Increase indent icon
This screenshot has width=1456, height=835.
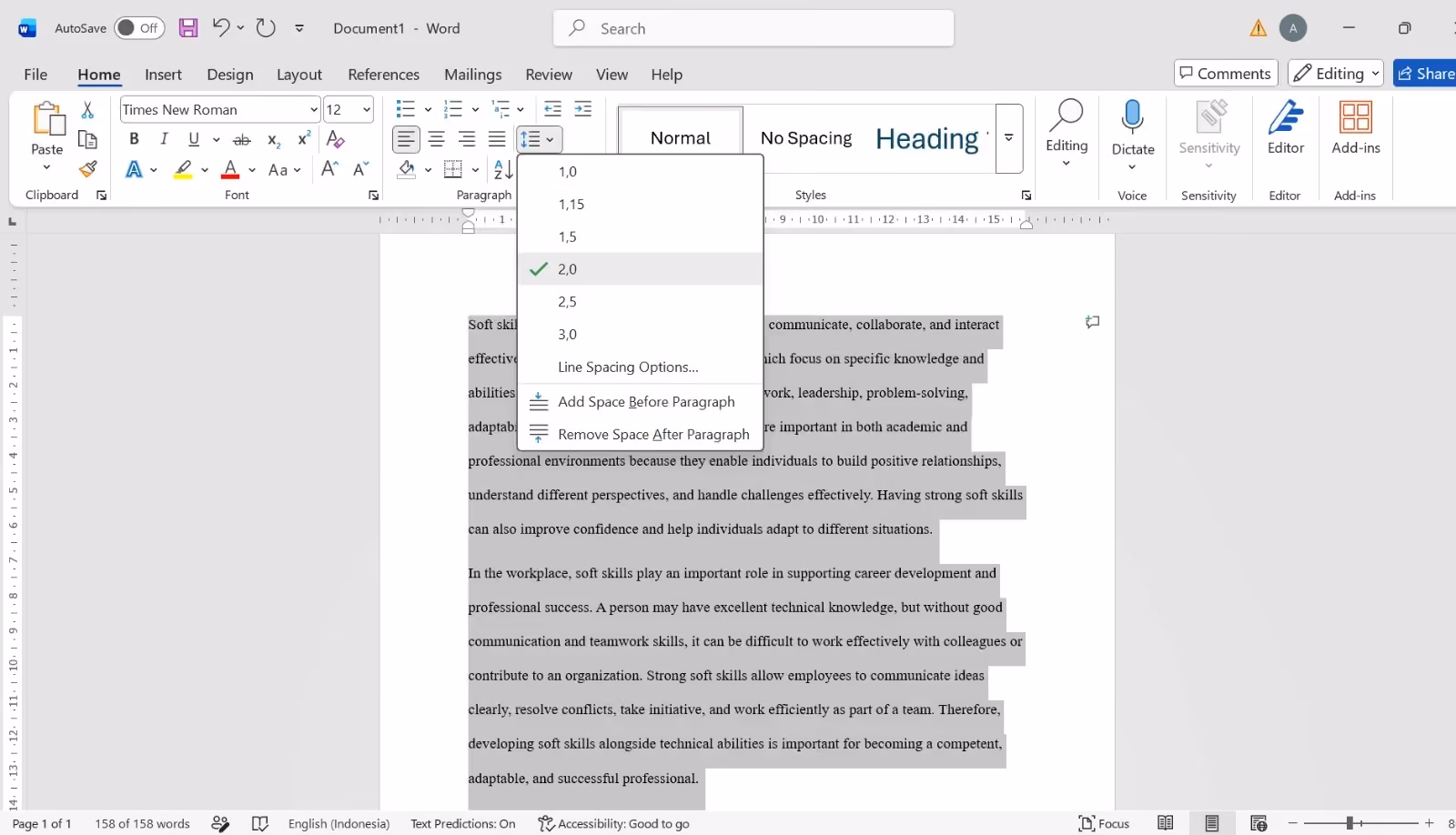tap(583, 109)
